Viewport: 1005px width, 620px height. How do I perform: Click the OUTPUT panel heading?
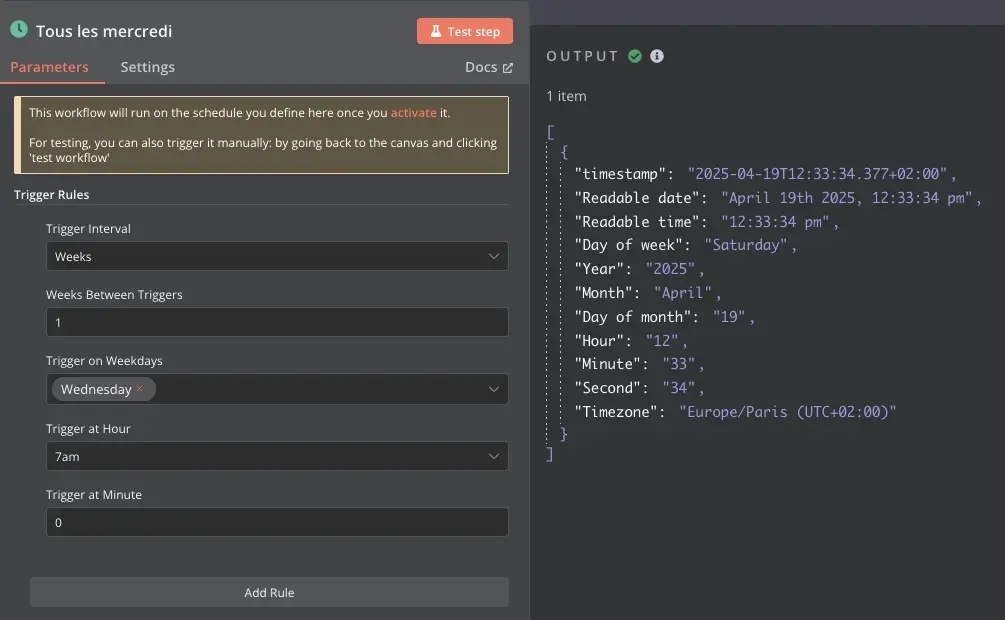[x=582, y=56]
